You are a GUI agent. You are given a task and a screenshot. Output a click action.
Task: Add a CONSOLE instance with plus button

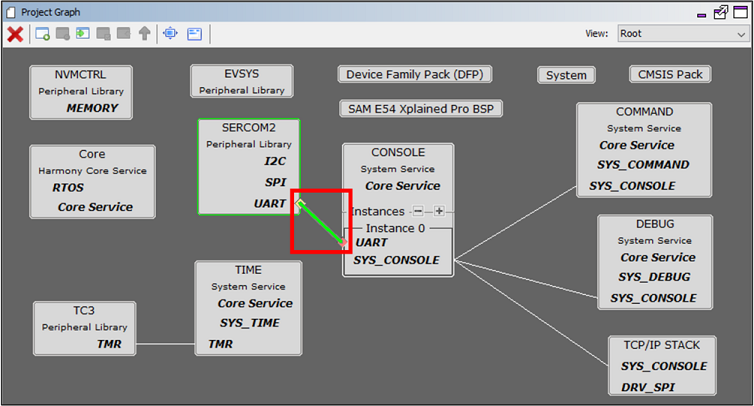tap(438, 211)
